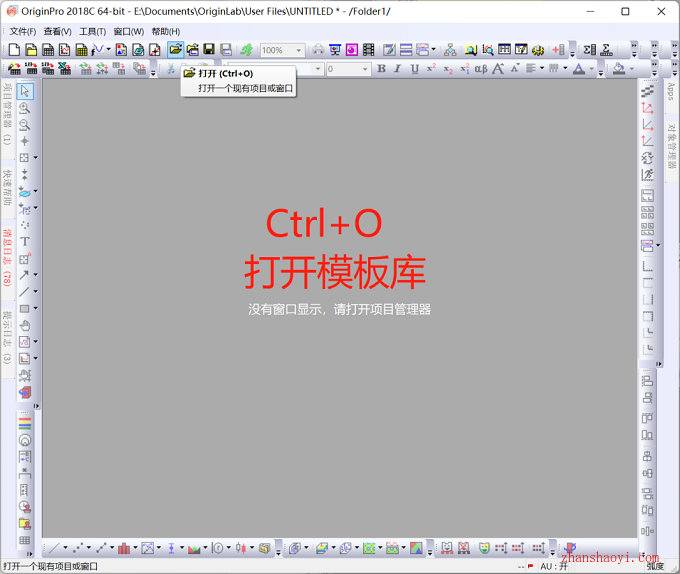The image size is (680, 574).
Task: Select the Zoom Out tool
Action: pyautogui.click(x=25, y=125)
